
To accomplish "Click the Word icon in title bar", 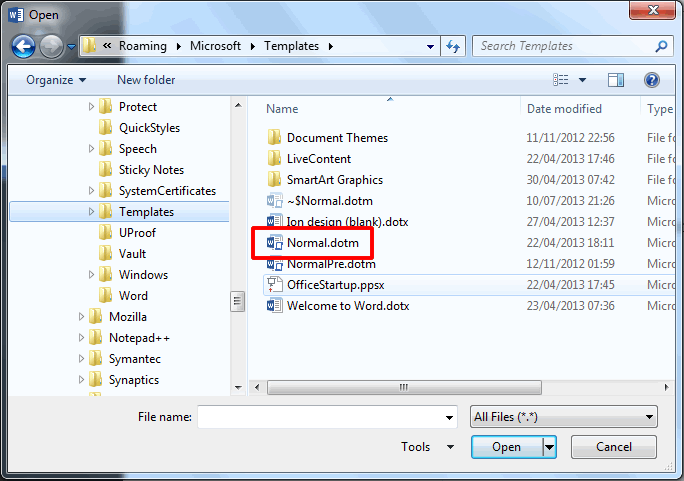I will (x=16, y=15).
